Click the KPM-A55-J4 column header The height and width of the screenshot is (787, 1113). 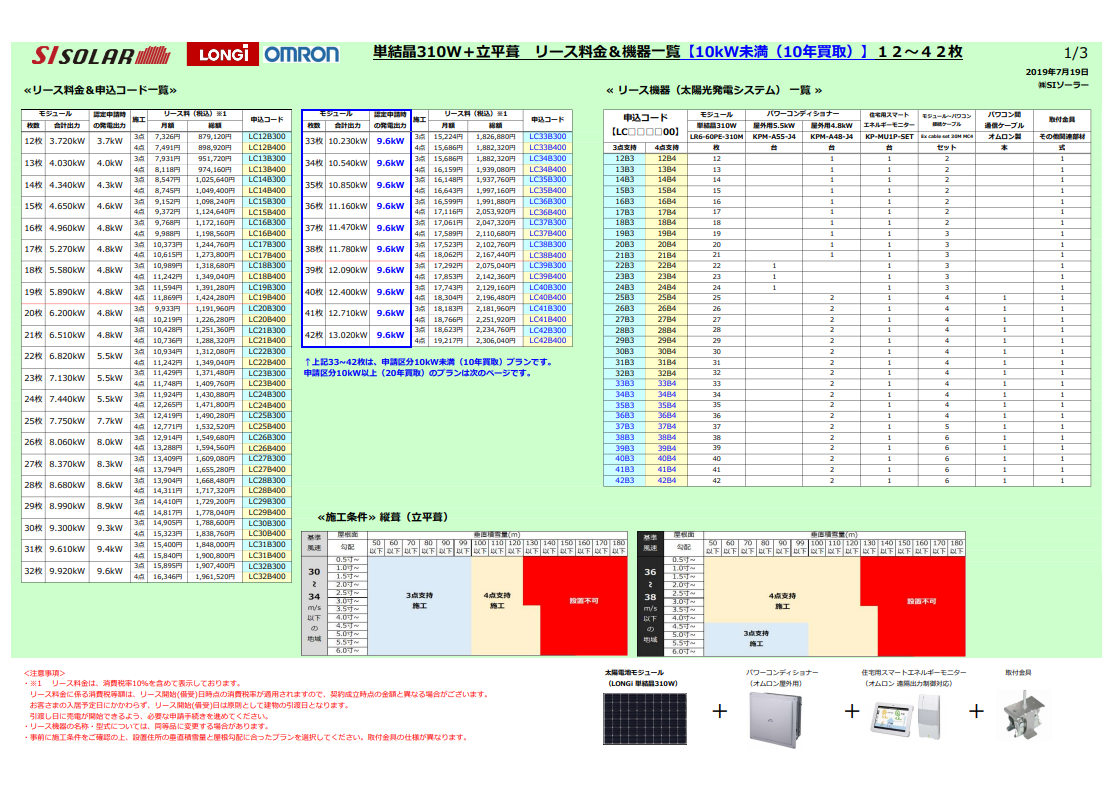pyautogui.click(x=774, y=136)
